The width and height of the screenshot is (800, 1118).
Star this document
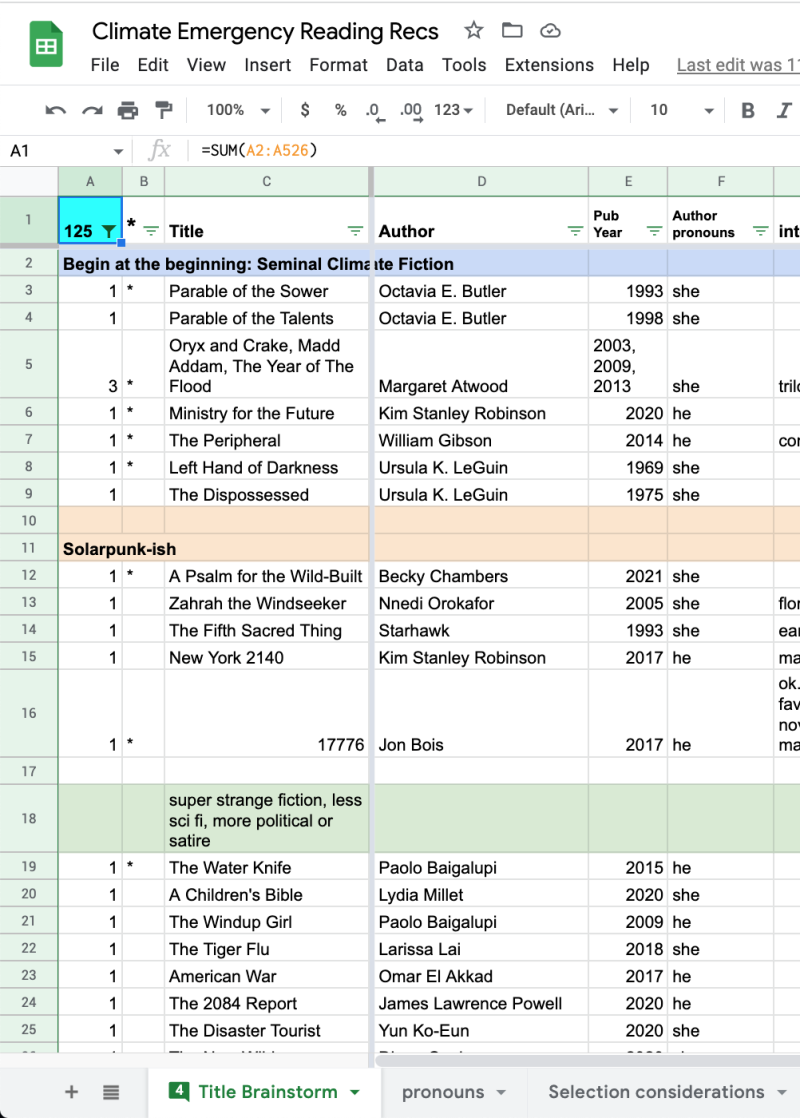click(474, 31)
